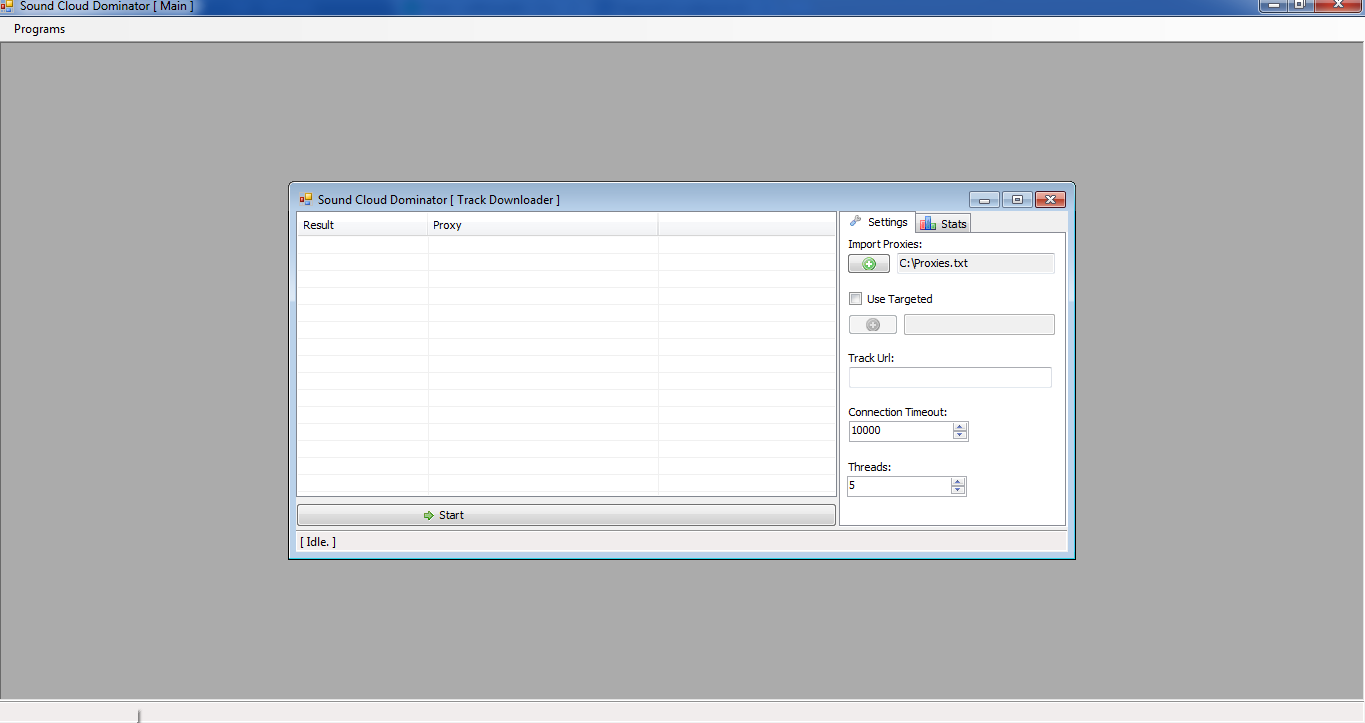Switch to the Stats tab
1365x723 pixels.
click(944, 224)
